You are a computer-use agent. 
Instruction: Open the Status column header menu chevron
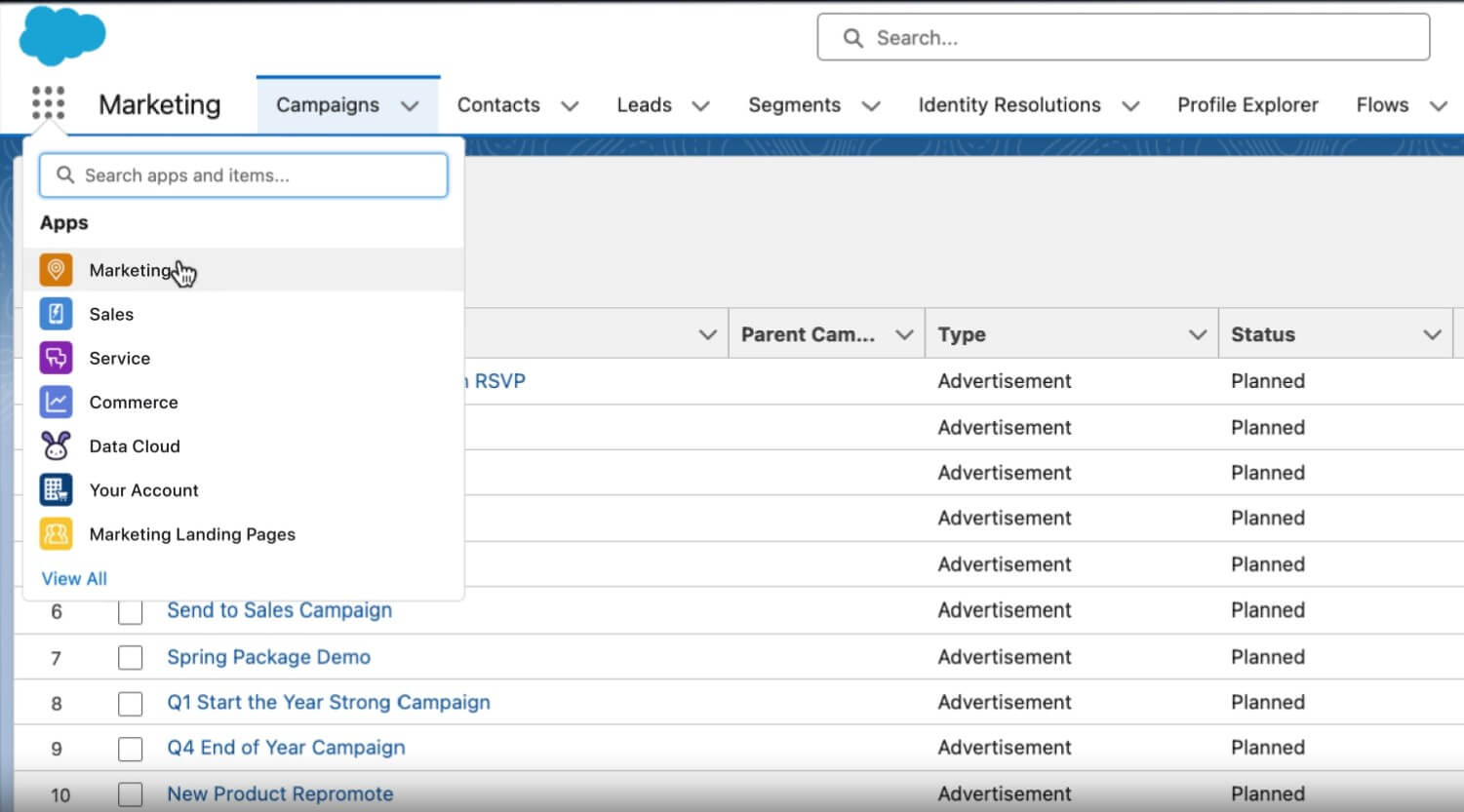point(1432,334)
